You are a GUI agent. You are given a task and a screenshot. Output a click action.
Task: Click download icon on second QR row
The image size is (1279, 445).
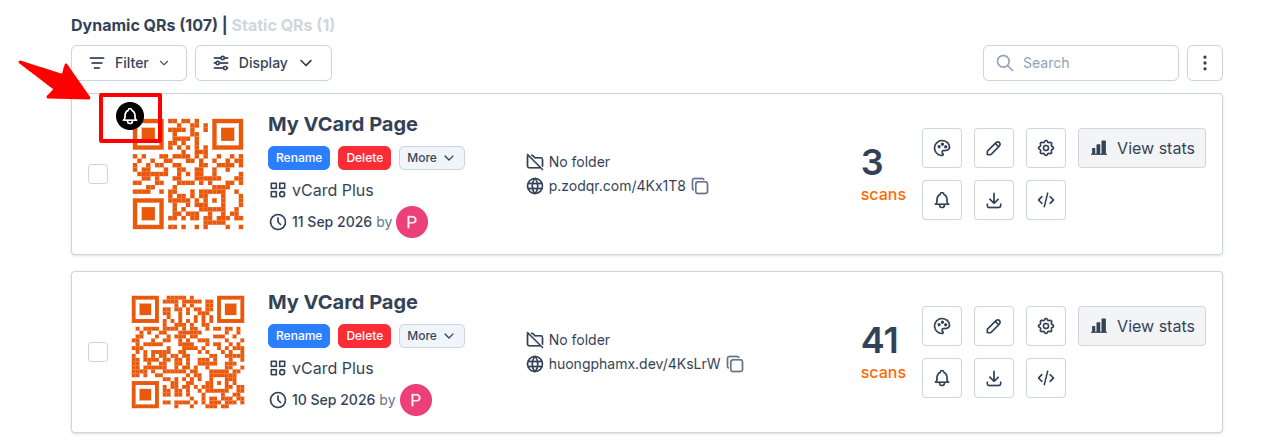coord(993,378)
